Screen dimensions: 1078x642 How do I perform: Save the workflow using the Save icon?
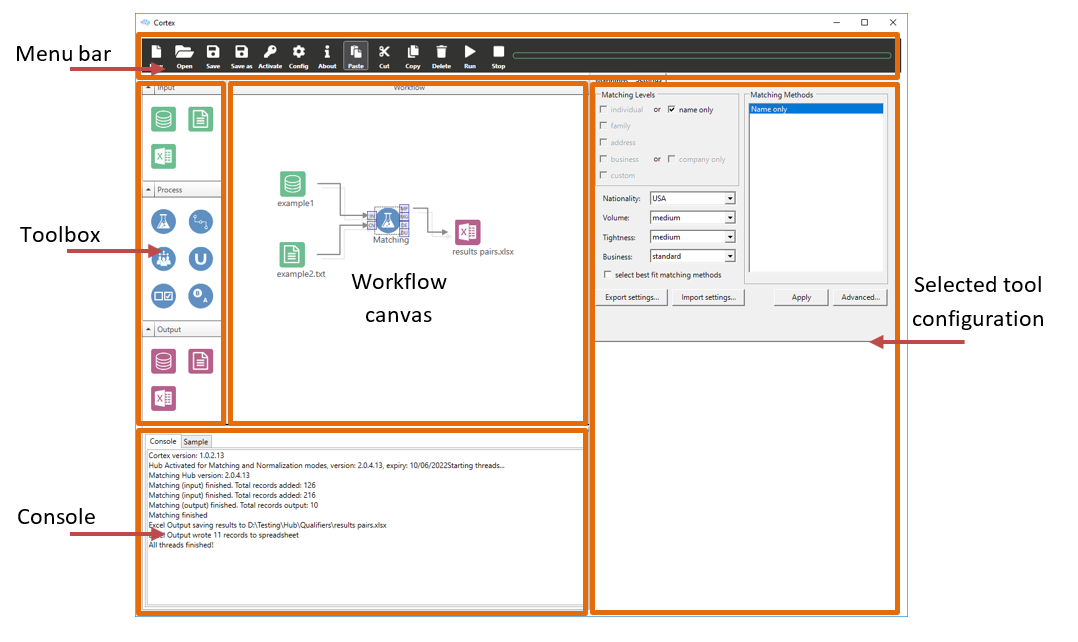213,55
